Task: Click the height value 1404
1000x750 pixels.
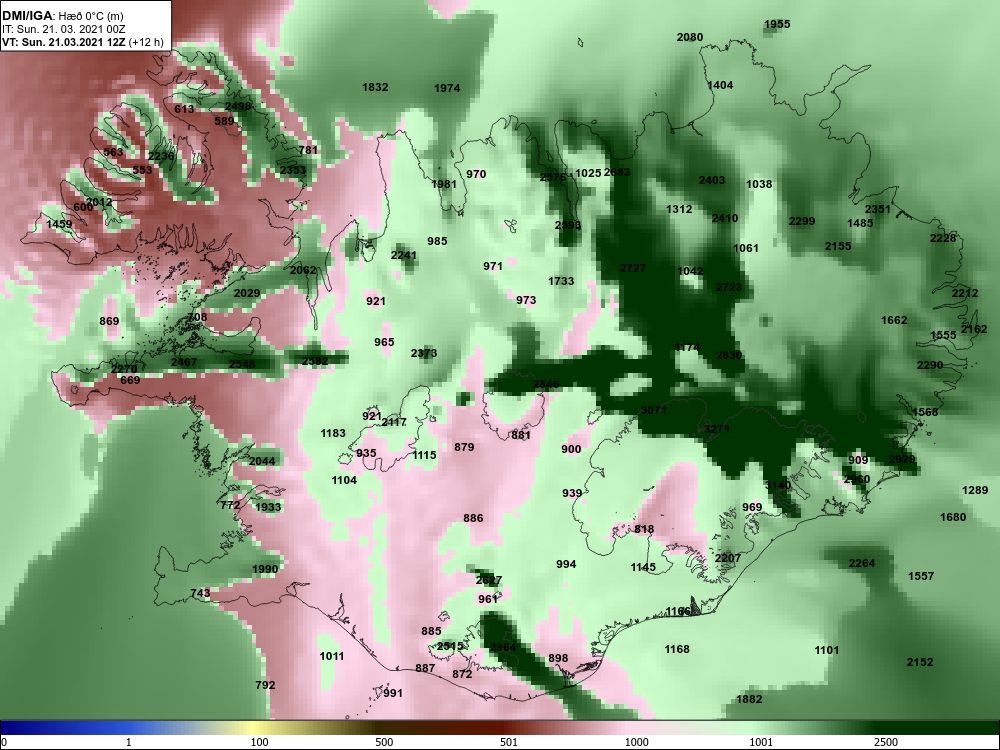Action: (720, 85)
